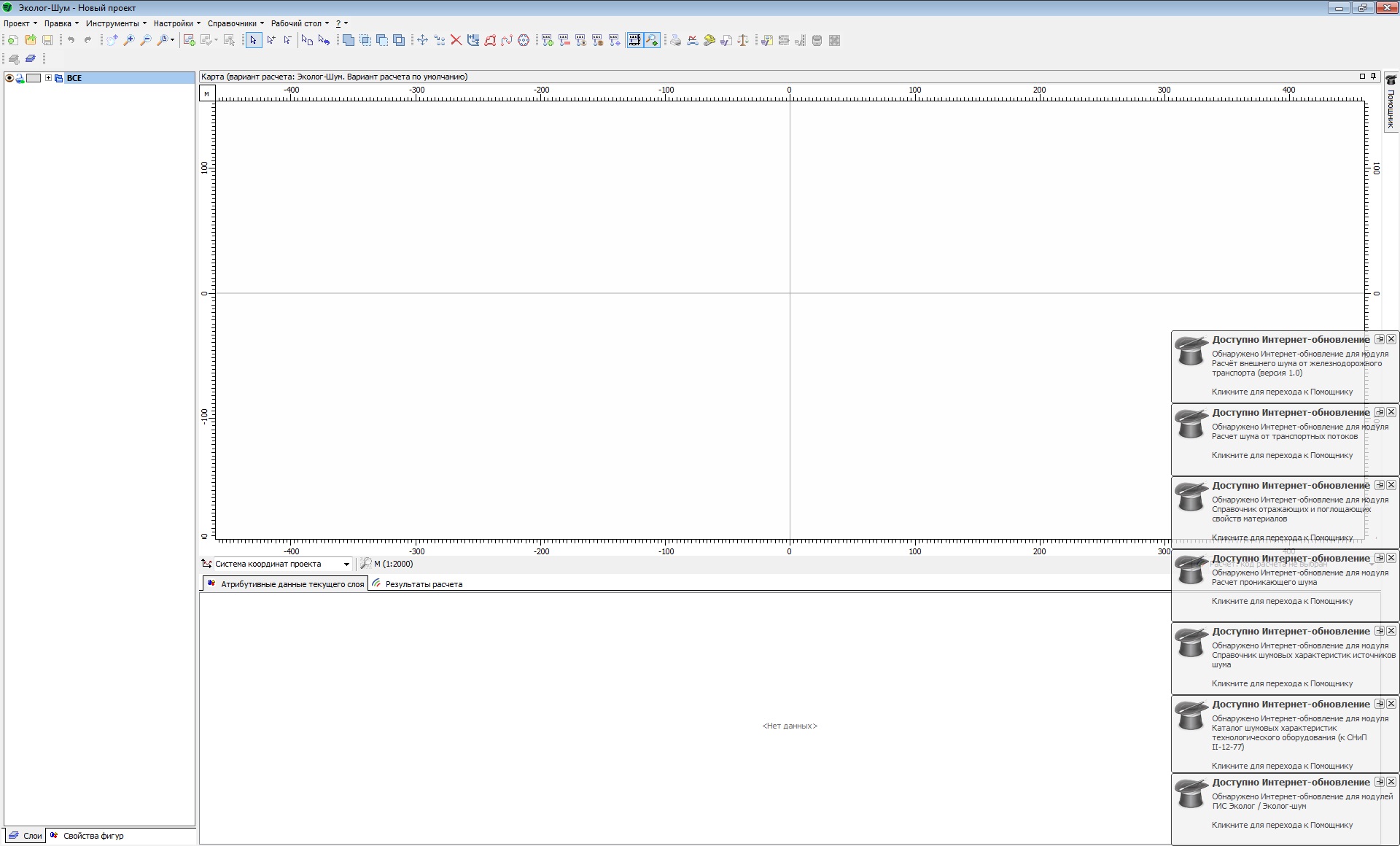The image size is (1400, 846).
Task: Click the red X delete icon
Action: (456, 41)
